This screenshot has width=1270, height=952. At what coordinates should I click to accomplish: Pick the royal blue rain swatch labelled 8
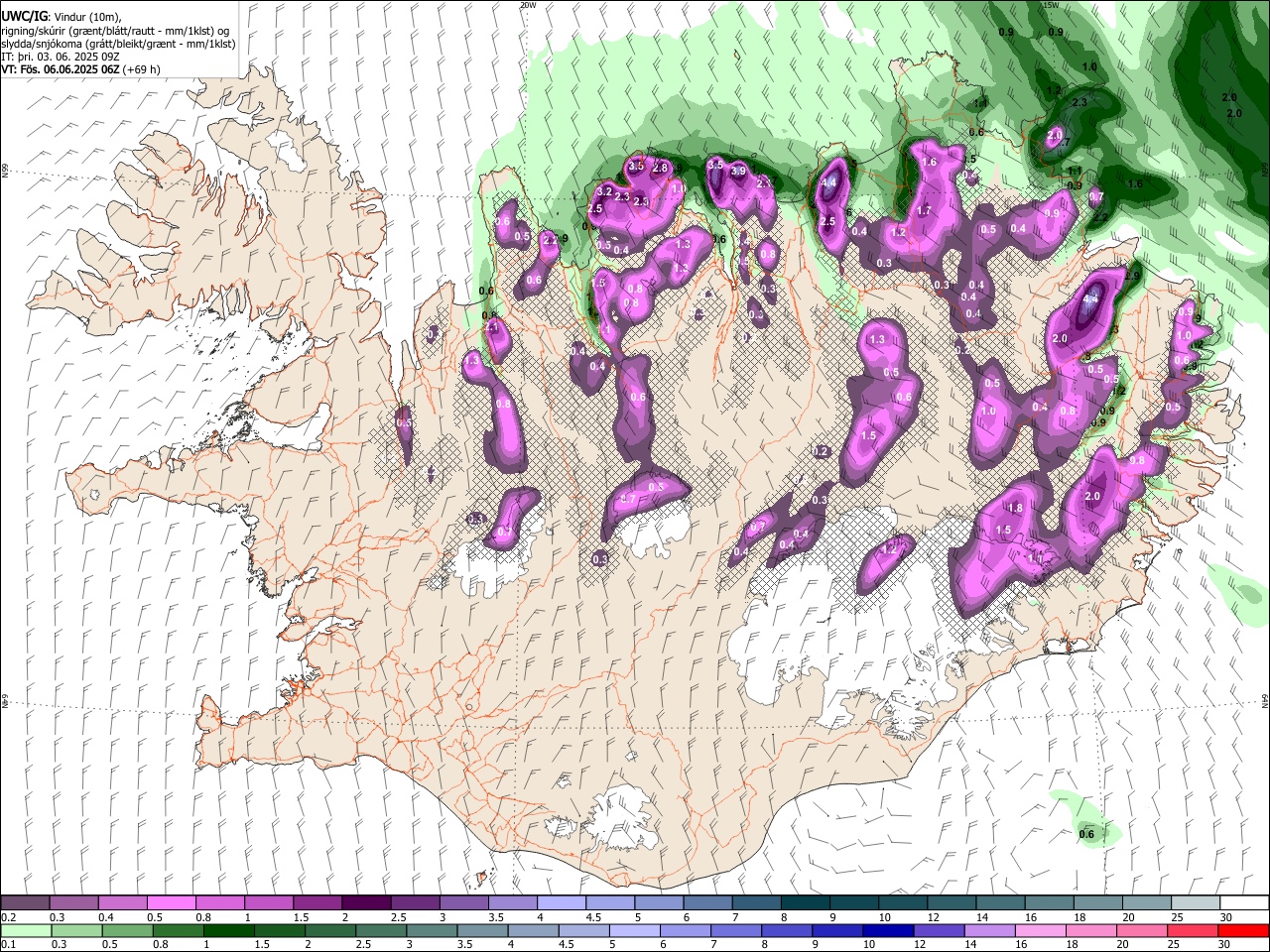[788, 930]
